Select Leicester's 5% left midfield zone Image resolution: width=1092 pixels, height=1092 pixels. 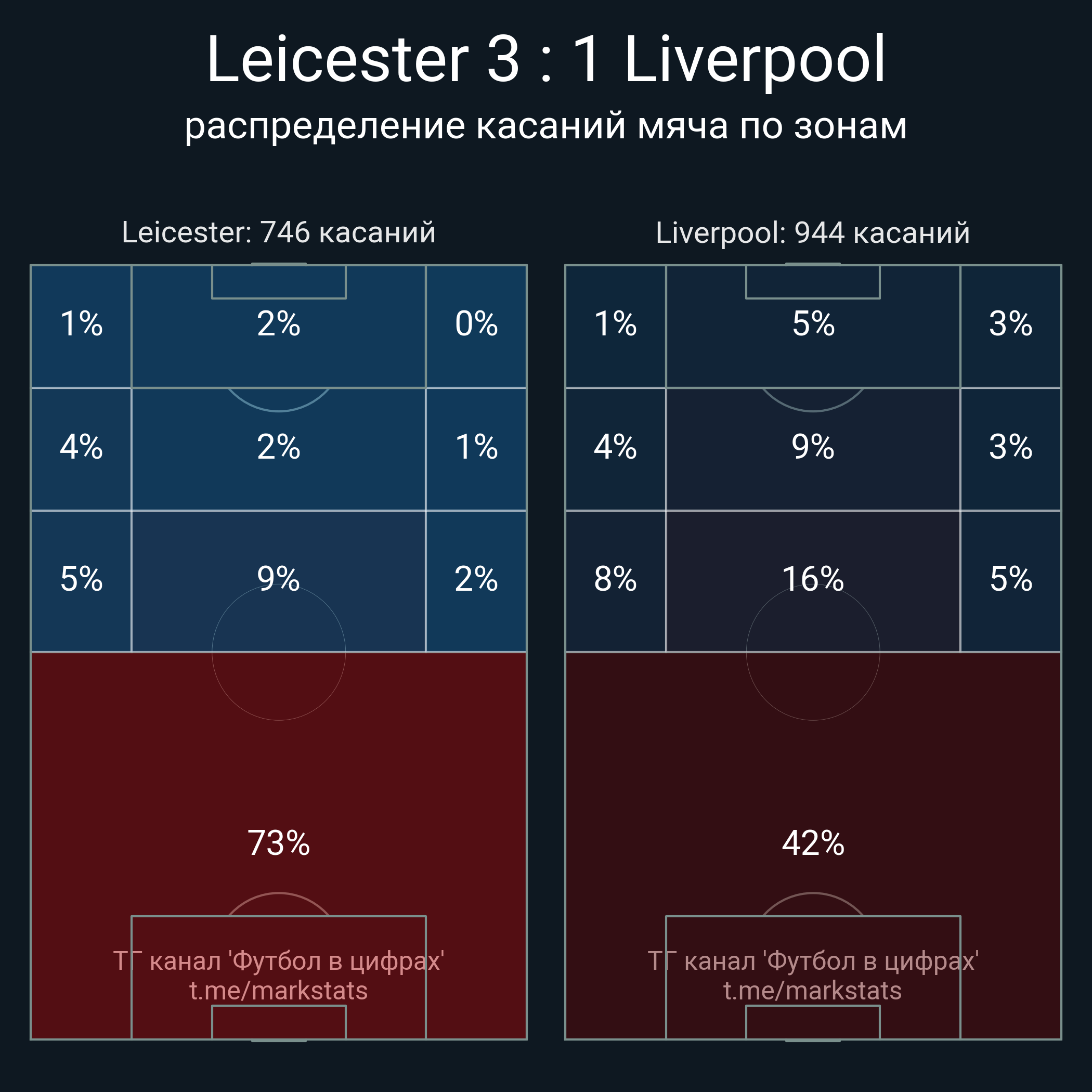(x=82, y=581)
